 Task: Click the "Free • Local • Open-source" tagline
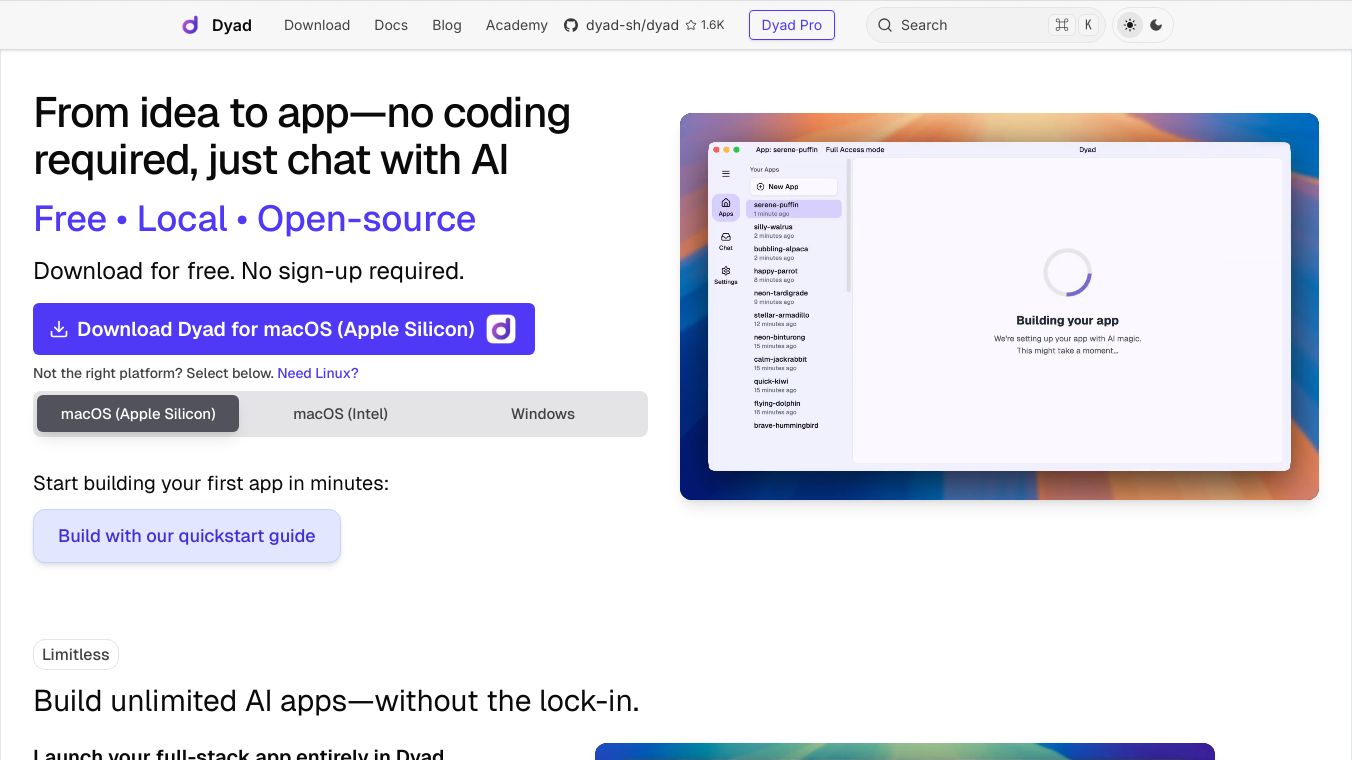click(255, 219)
